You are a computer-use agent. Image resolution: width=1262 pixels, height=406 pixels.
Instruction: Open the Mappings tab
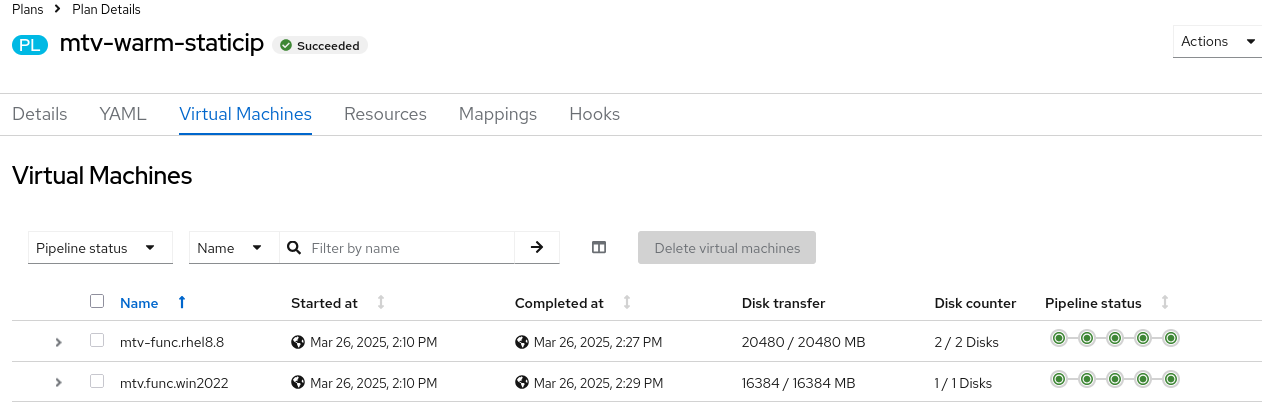498,114
